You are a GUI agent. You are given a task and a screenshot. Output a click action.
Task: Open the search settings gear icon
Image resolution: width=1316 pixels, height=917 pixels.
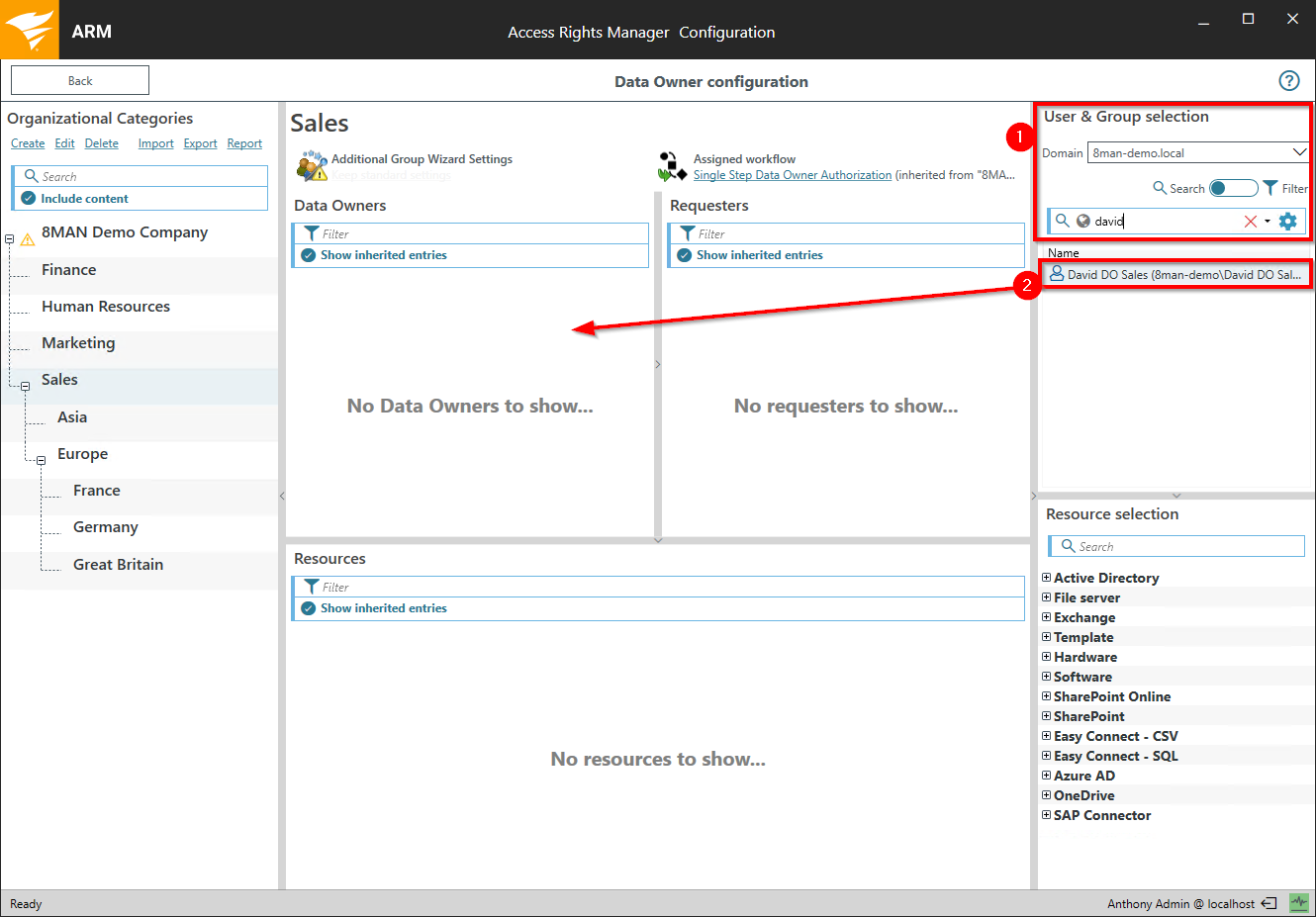click(x=1287, y=222)
